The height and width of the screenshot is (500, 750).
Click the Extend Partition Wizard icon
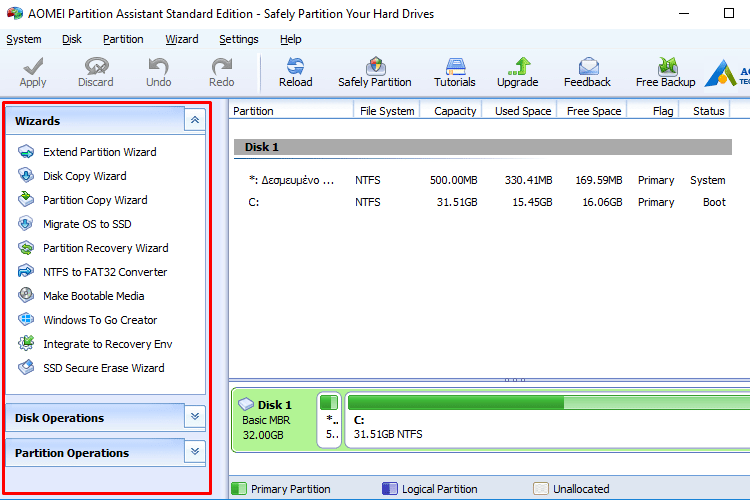(26, 152)
